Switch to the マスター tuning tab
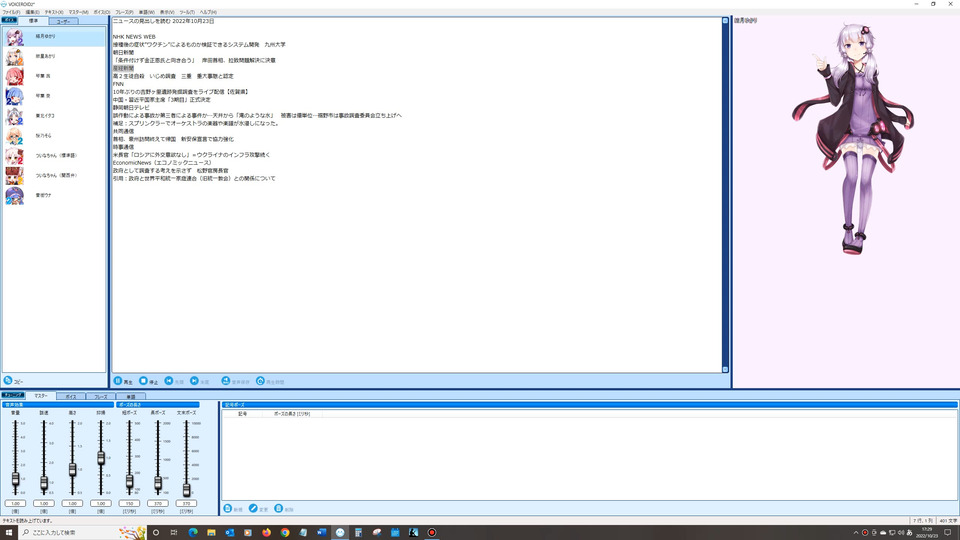960x540 pixels. tap(40, 396)
